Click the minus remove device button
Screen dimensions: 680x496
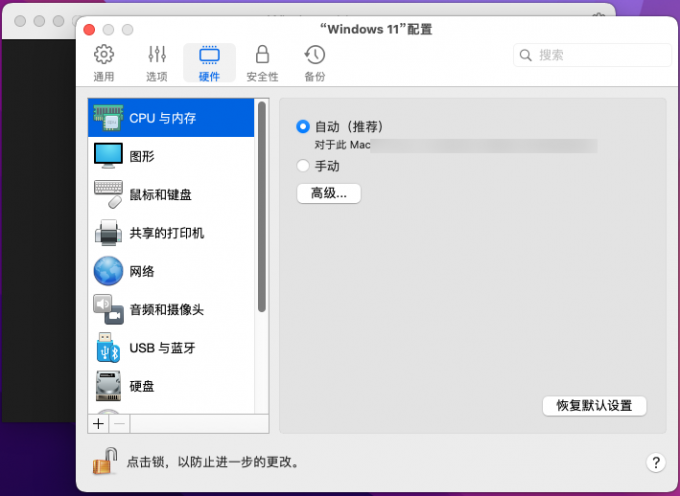(x=119, y=424)
